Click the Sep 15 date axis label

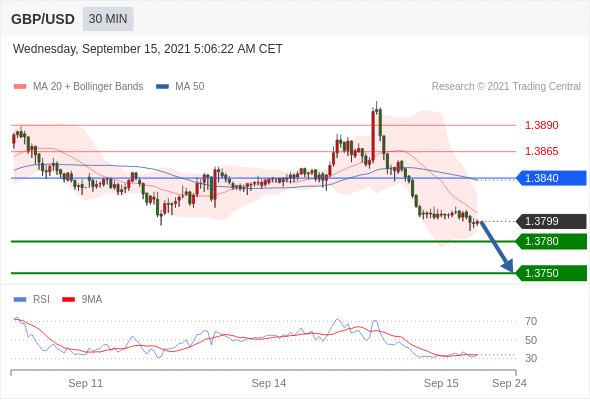tap(441, 383)
